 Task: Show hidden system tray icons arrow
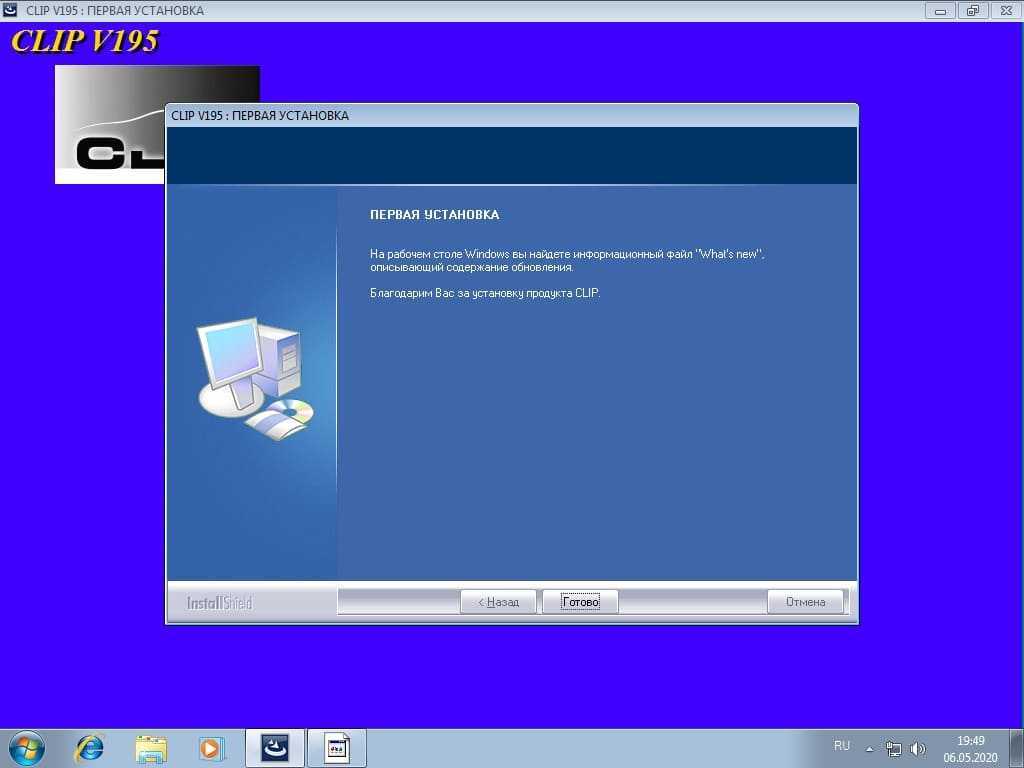870,748
